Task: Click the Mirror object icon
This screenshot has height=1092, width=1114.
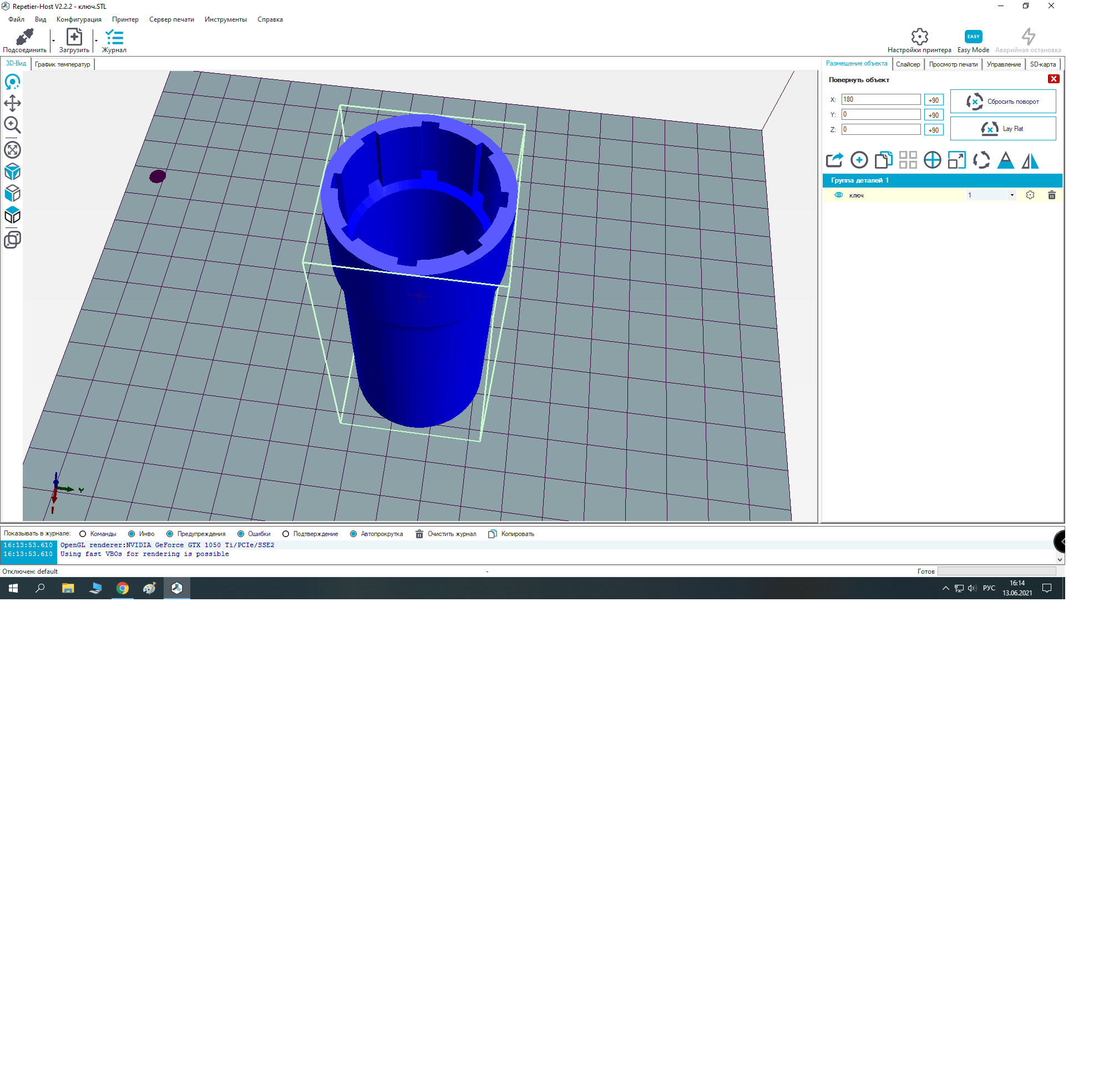Action: pos(1030,160)
